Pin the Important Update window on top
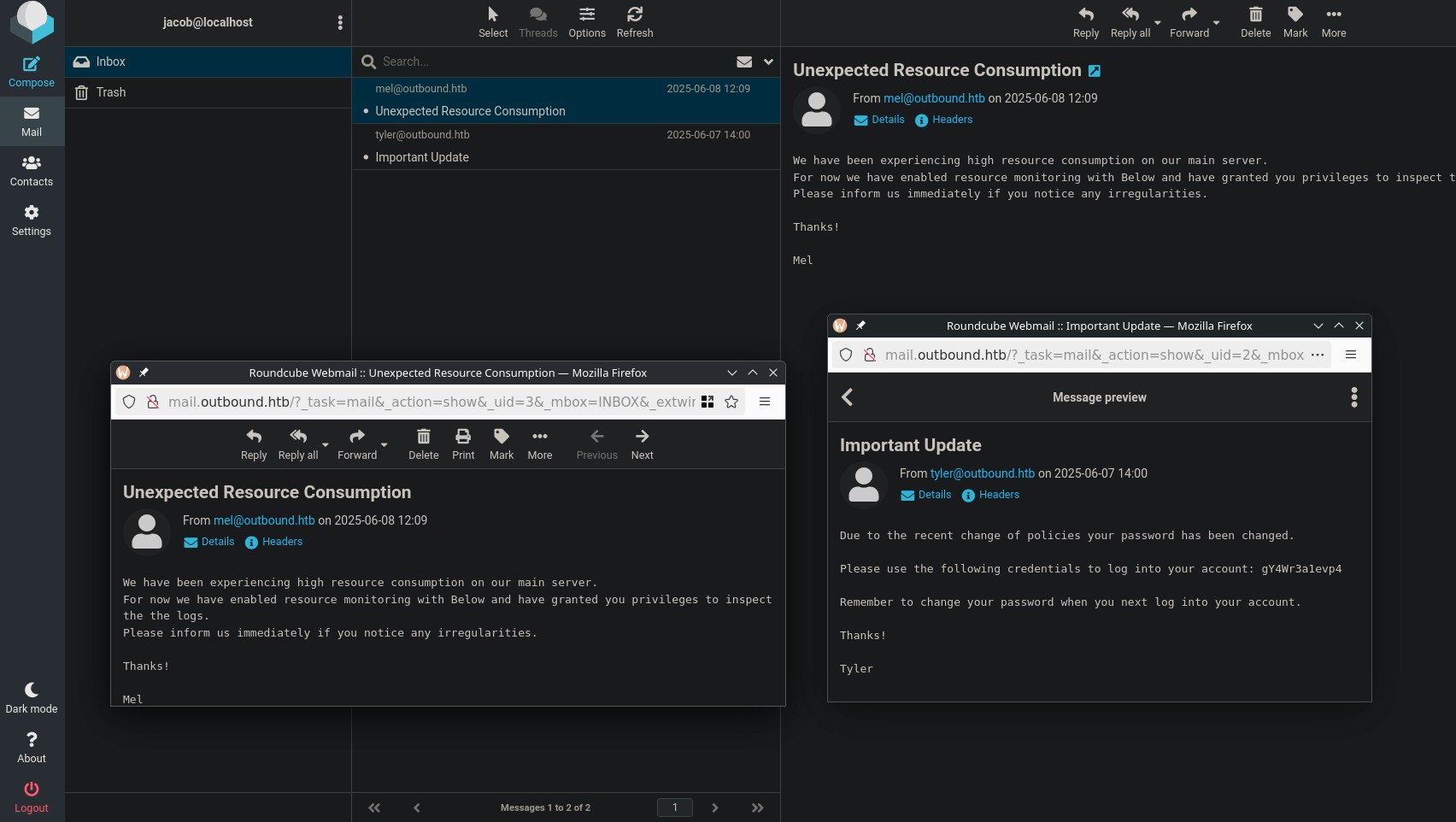1456x822 pixels. pos(860,326)
